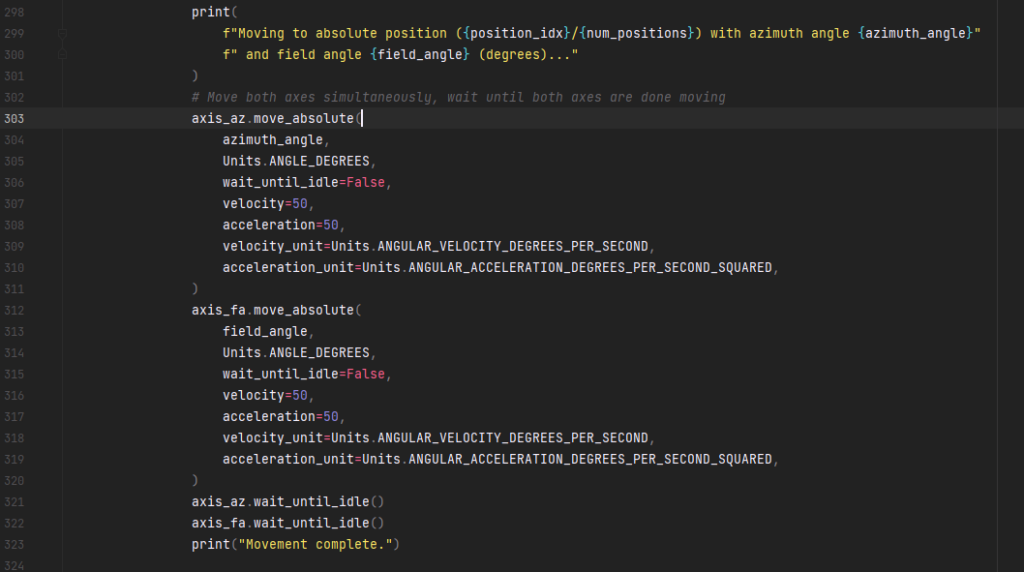The image size is (1024, 572).
Task: Click ANGULAR_VELOCITY_DEGREES_PER_SECOND on line 309
Action: coord(513,246)
